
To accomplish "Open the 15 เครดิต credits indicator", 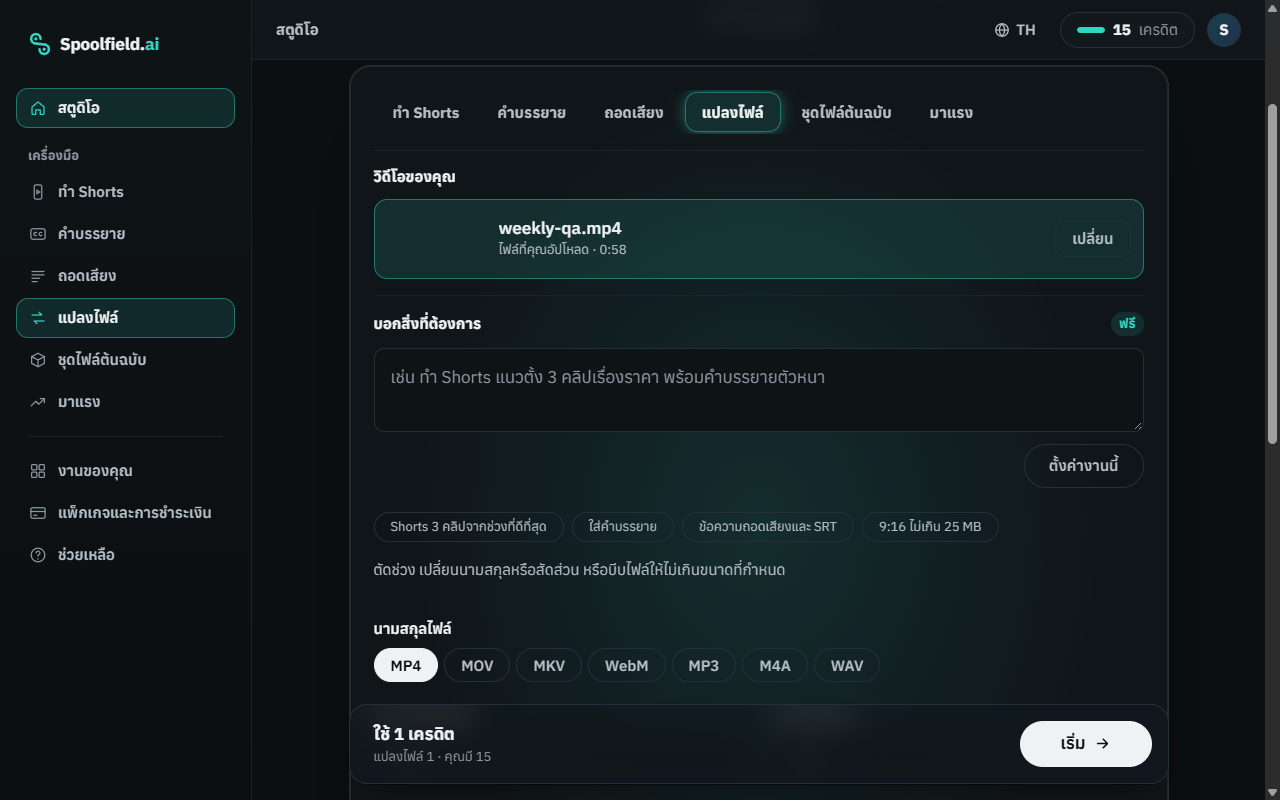I will pyautogui.click(x=1127, y=30).
